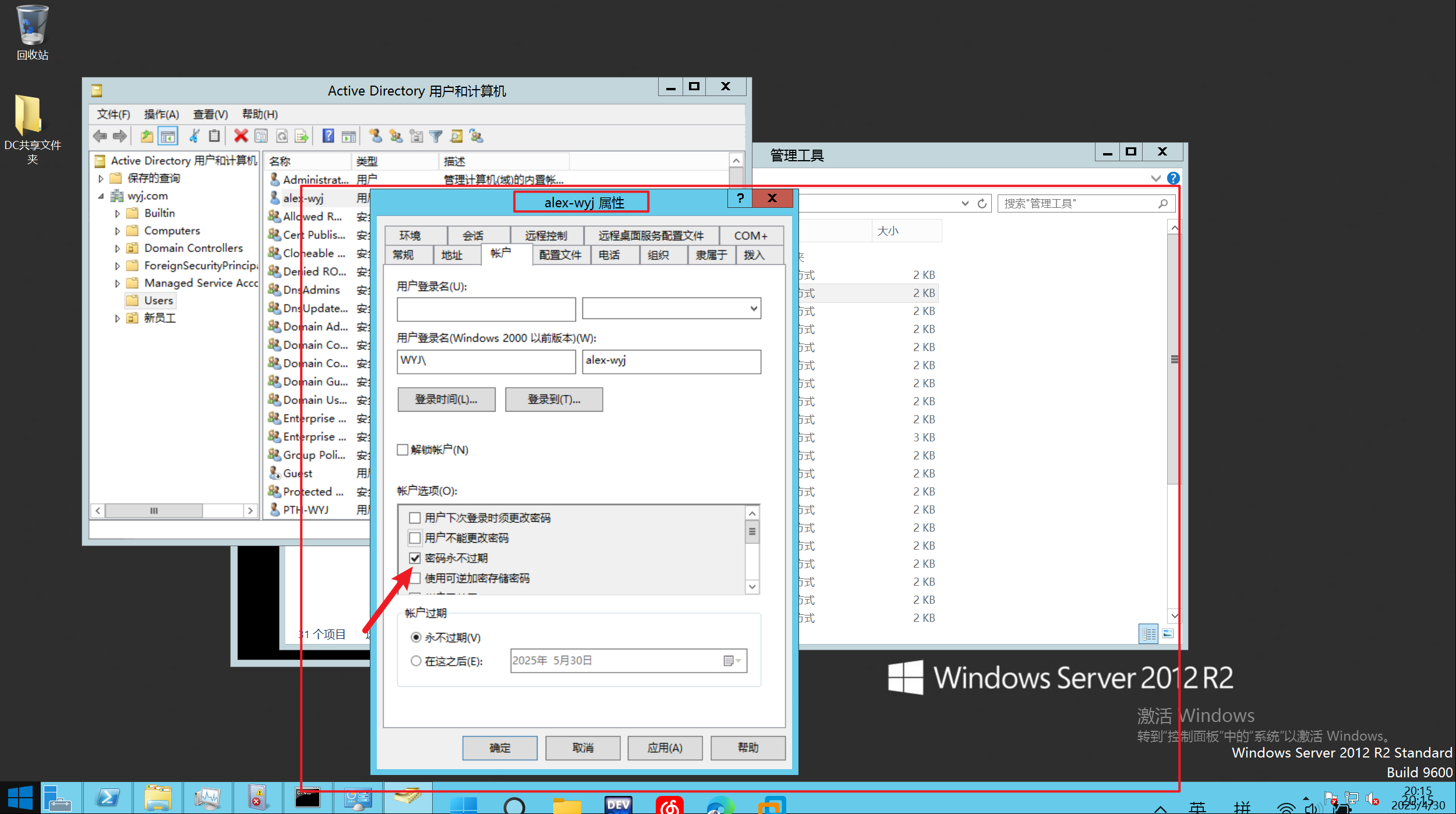Click the 登录时间(L)... button
The image size is (1456, 814).
446,399
